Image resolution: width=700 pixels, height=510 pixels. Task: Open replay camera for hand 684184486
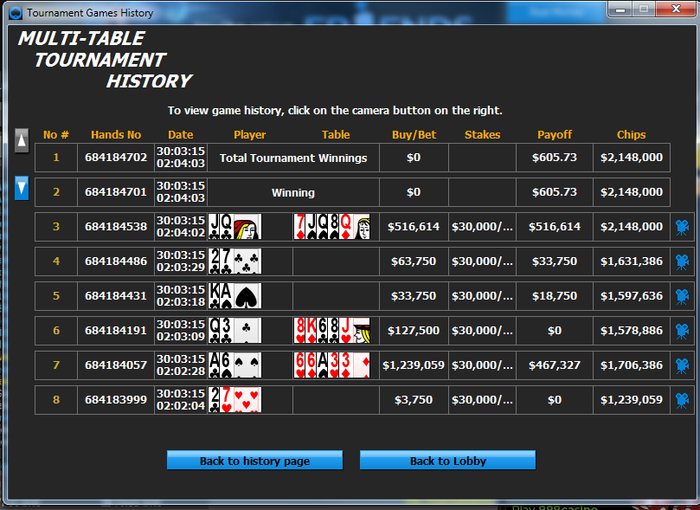682,261
